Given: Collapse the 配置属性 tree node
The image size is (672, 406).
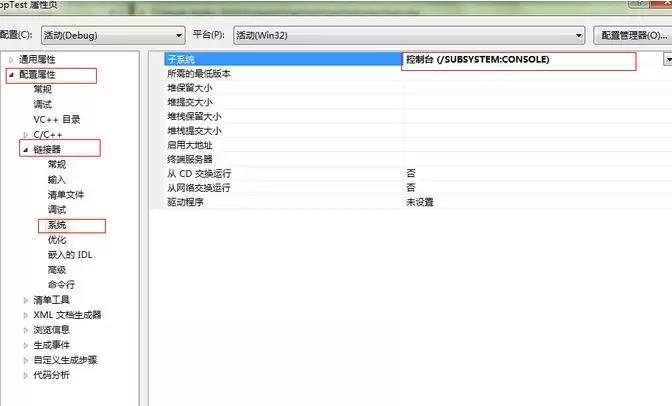Looking at the screenshot, I should coord(12,75).
